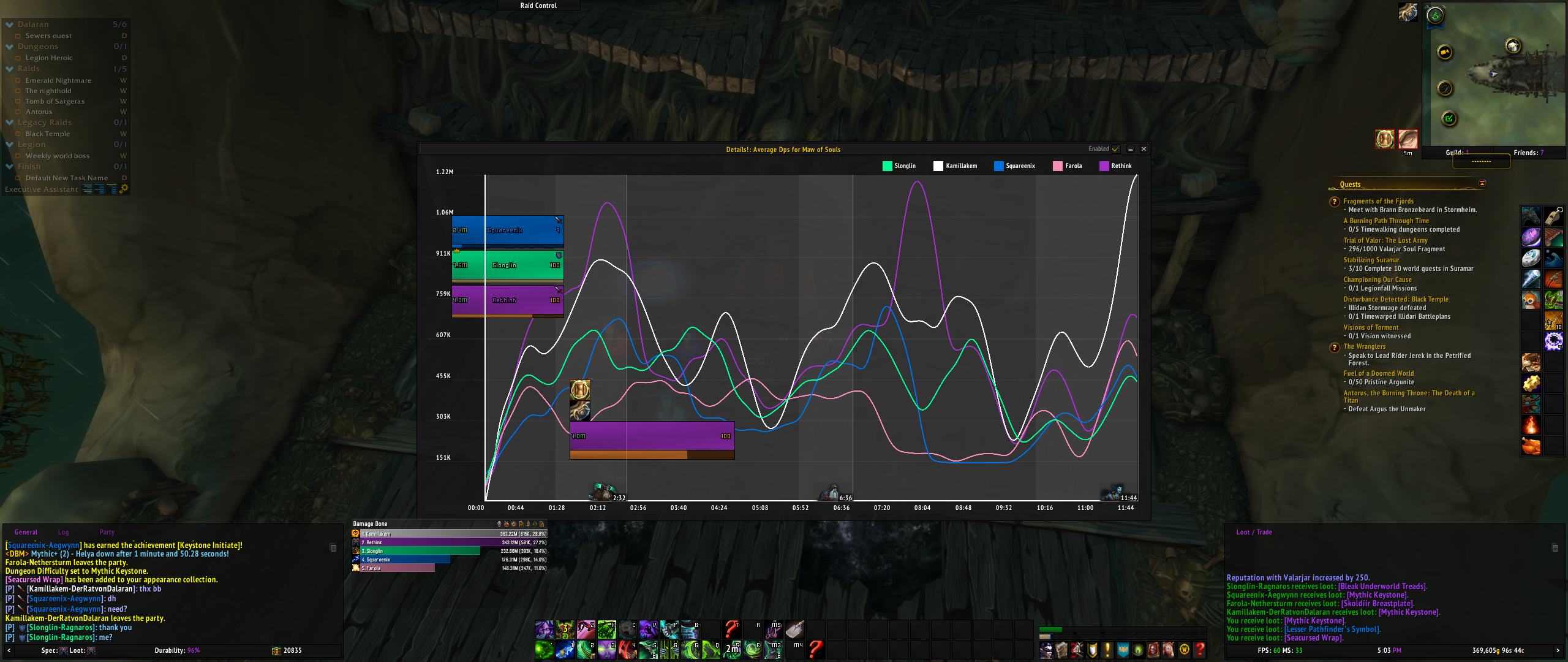Open the talents micro menu button
1568x662 pixels.
[x=1077, y=649]
